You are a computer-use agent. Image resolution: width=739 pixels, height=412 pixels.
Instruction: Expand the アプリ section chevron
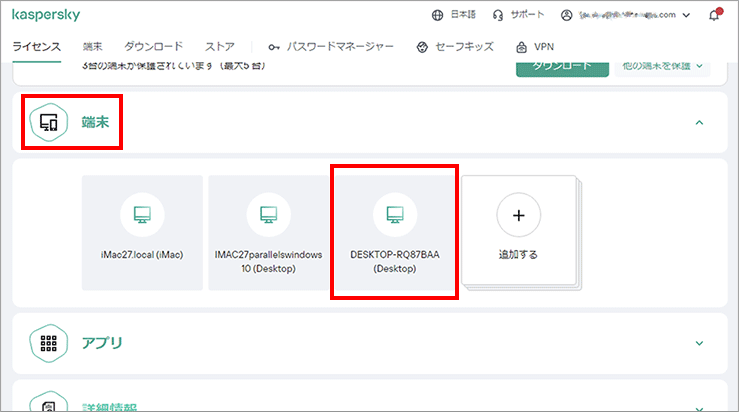point(699,343)
